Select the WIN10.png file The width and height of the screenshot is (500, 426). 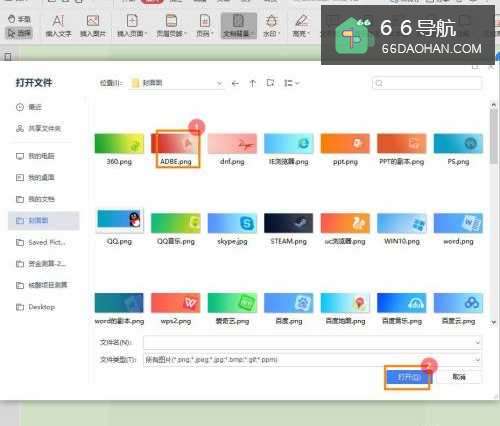point(402,229)
